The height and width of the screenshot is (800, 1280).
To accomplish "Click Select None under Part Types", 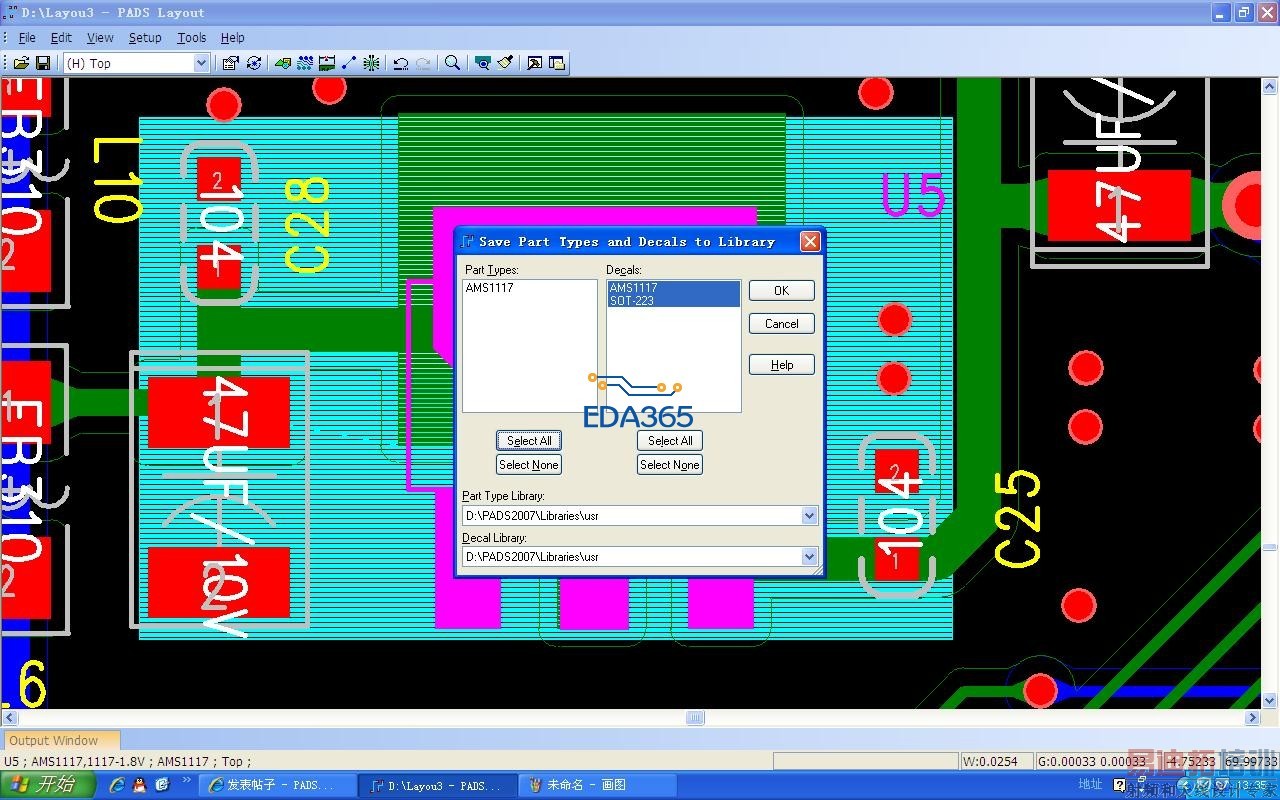I will pos(529,465).
